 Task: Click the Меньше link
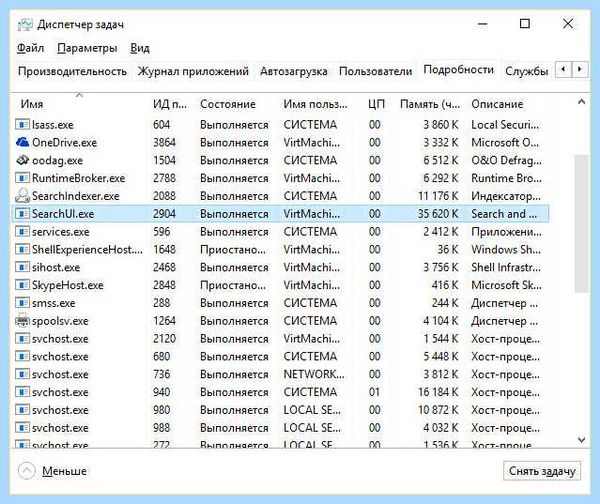point(64,471)
